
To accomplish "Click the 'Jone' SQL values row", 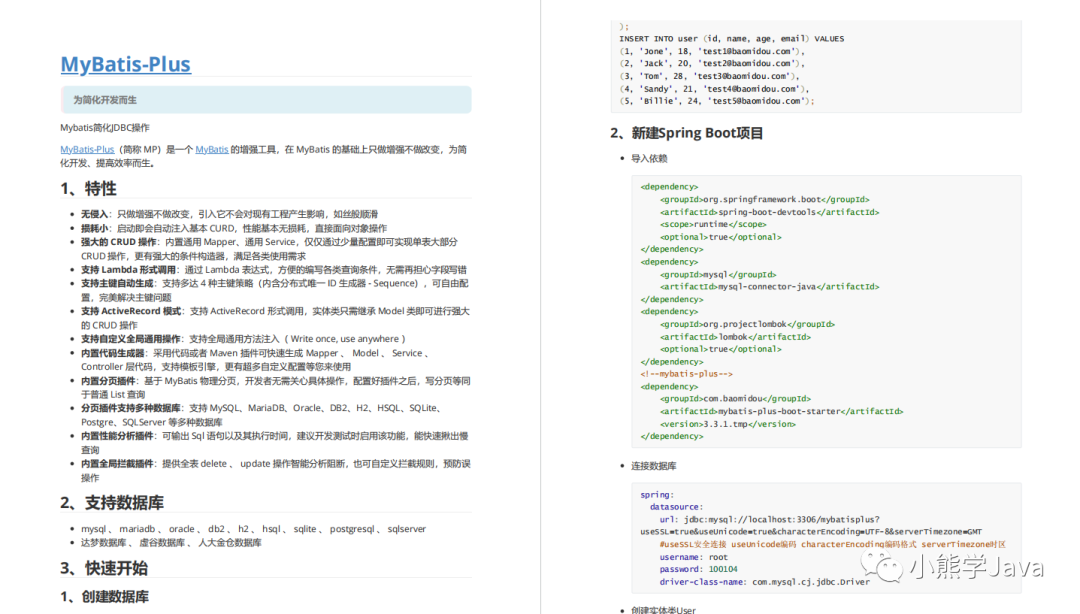I will point(712,51).
